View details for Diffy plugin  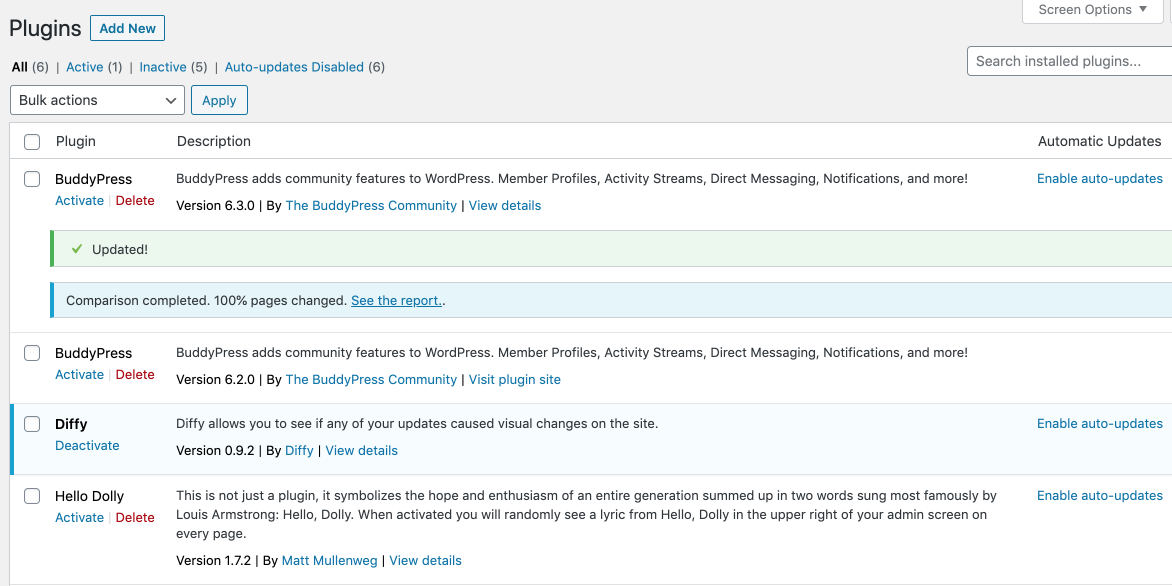[x=362, y=451]
